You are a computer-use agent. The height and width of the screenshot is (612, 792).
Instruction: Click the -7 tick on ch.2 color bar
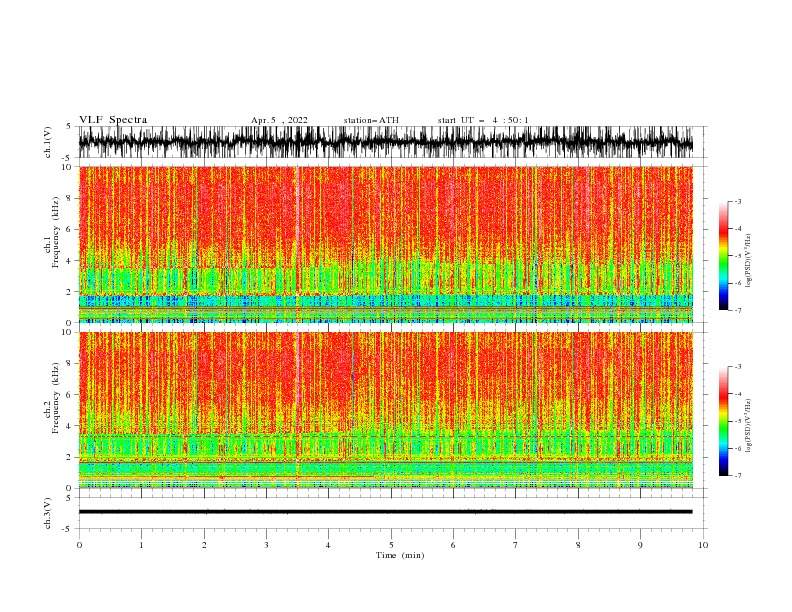pyautogui.click(x=737, y=476)
